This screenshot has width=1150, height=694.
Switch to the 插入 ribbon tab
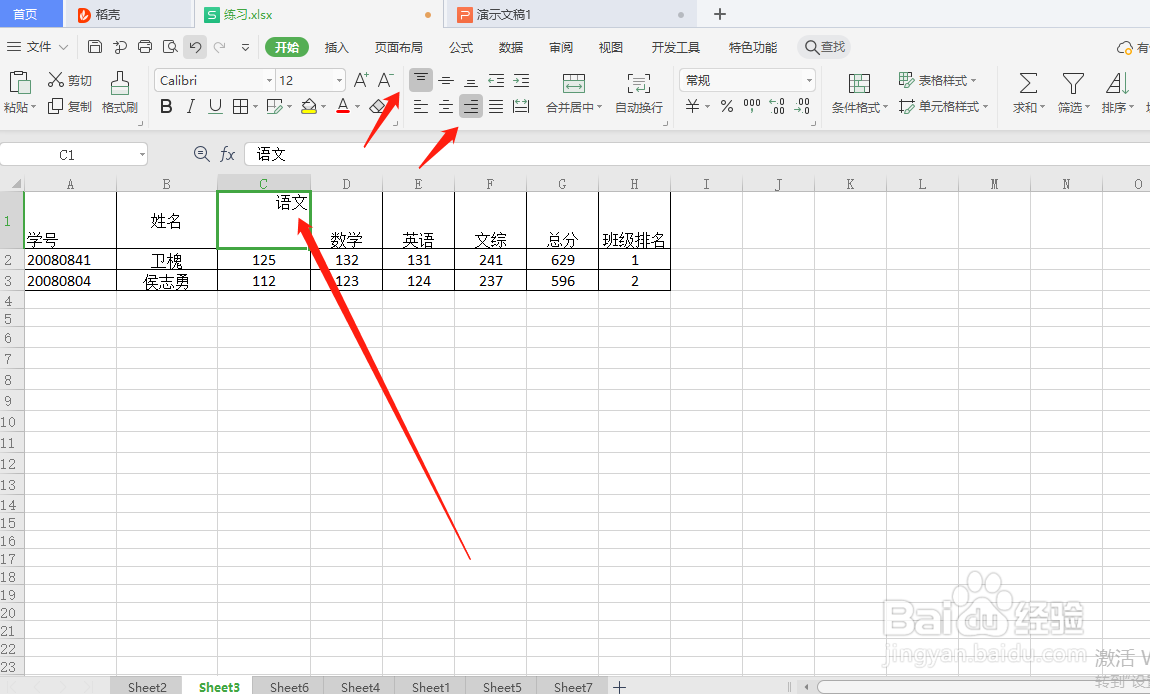[x=336, y=46]
